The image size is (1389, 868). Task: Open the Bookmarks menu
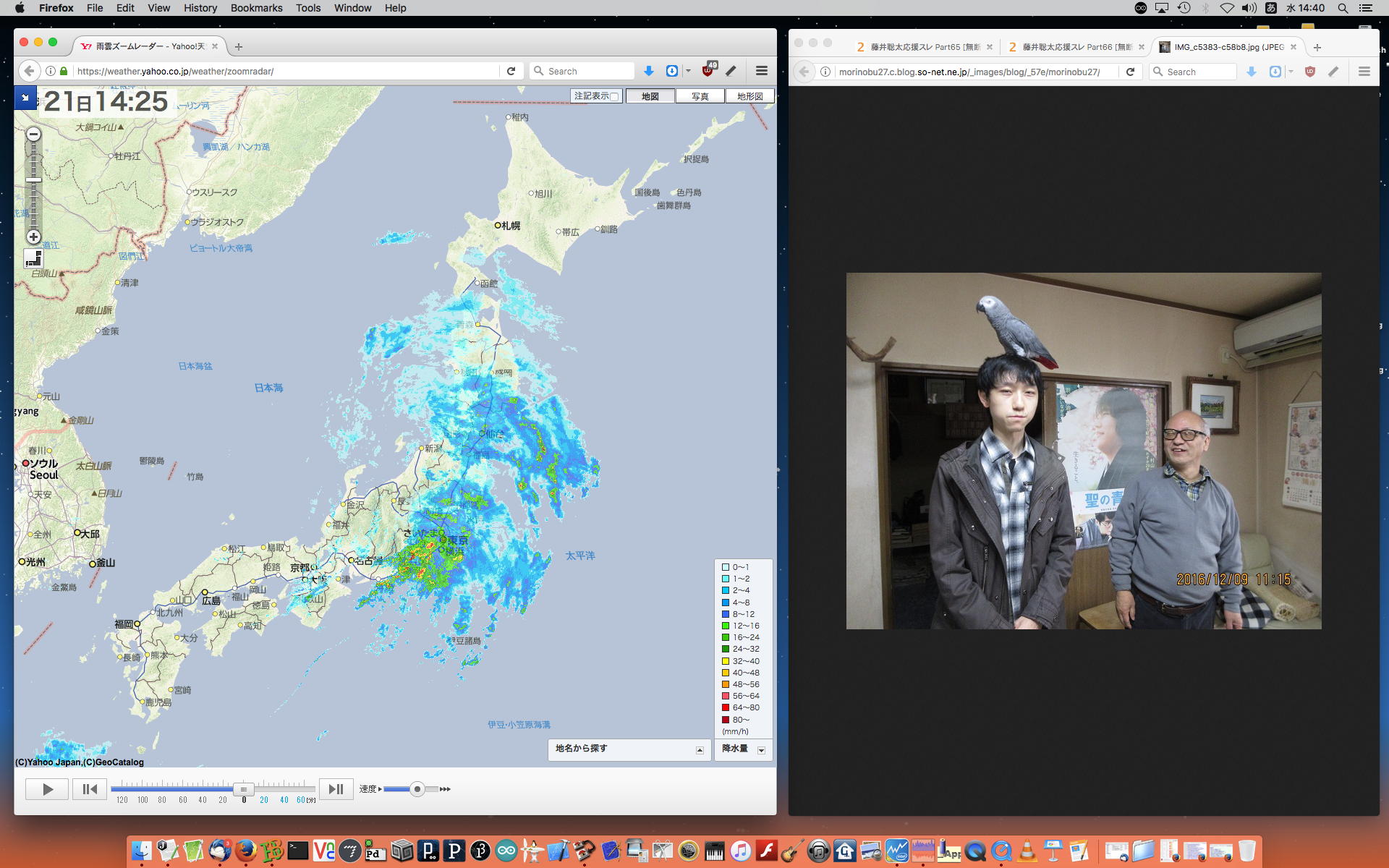(256, 8)
